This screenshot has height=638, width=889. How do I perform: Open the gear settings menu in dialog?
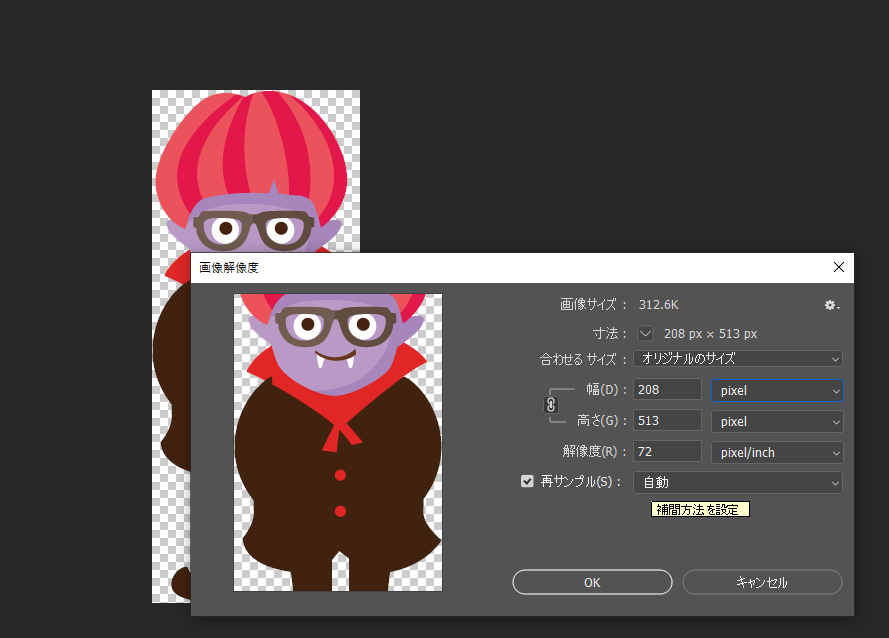(831, 305)
